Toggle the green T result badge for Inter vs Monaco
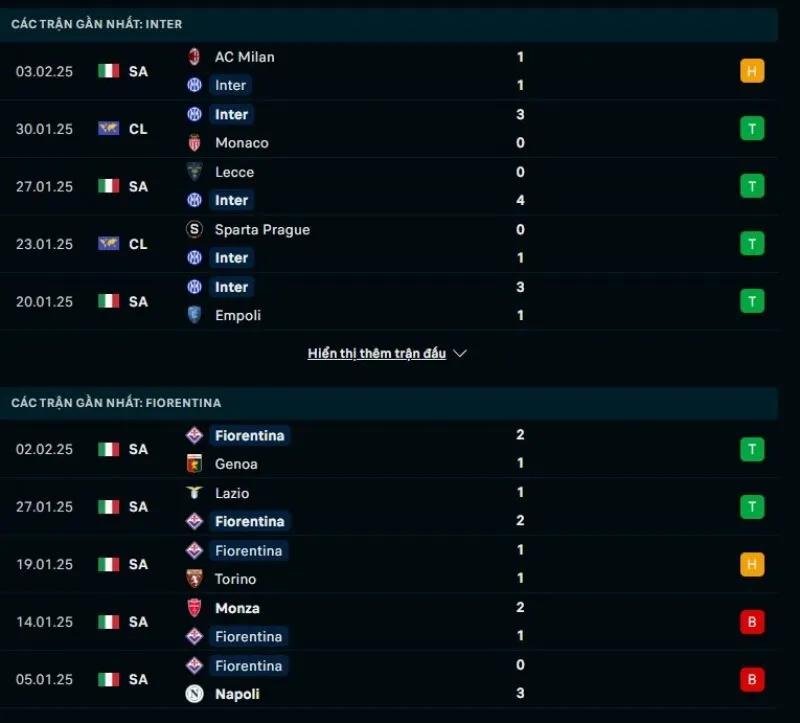The width and height of the screenshot is (800, 723). pos(752,128)
